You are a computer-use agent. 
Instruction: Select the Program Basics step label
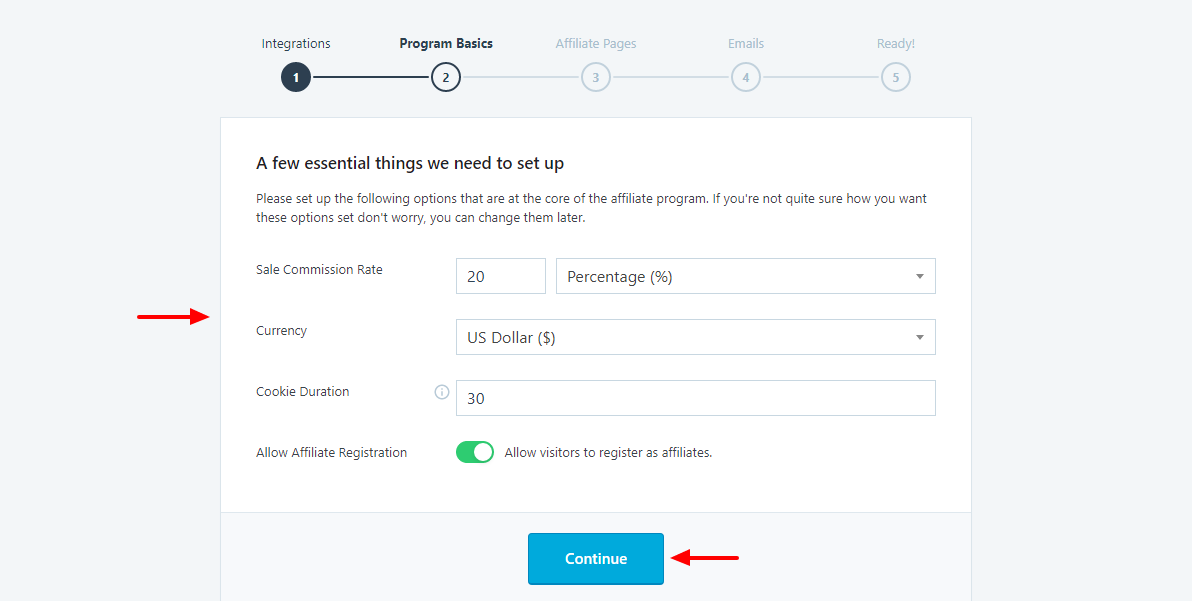(446, 44)
